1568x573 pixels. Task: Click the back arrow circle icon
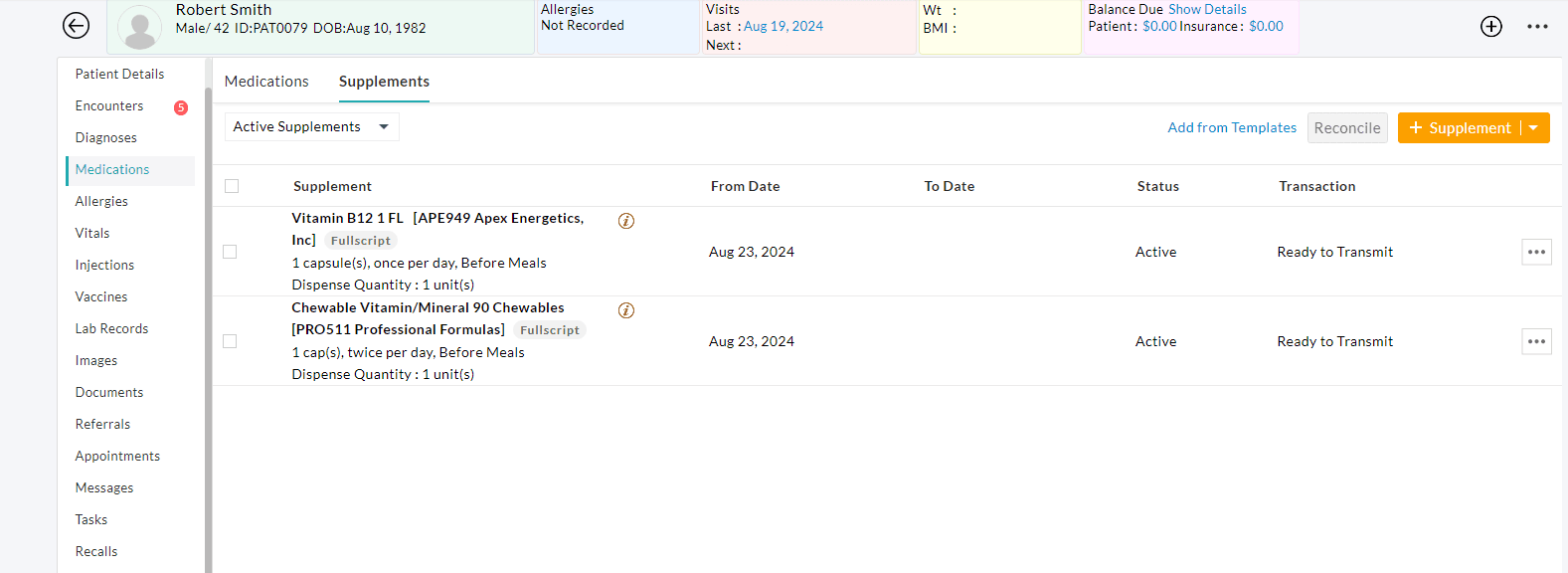click(76, 26)
